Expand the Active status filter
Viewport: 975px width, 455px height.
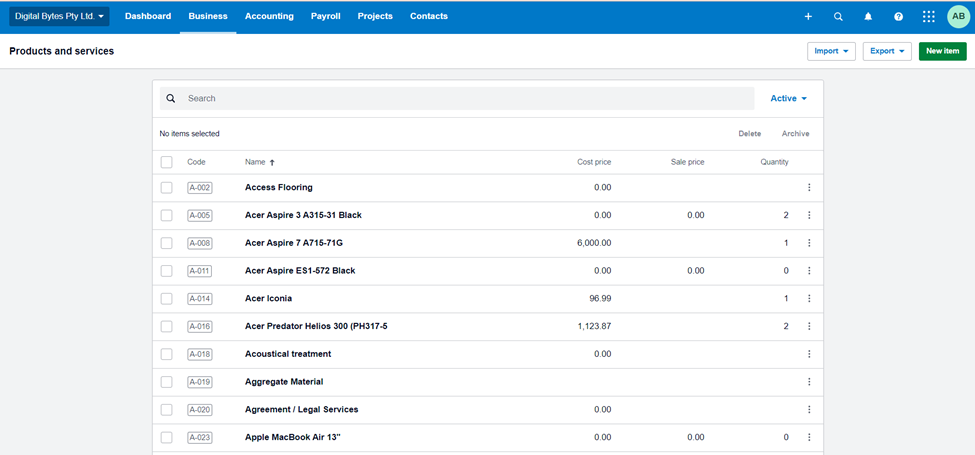(x=788, y=99)
